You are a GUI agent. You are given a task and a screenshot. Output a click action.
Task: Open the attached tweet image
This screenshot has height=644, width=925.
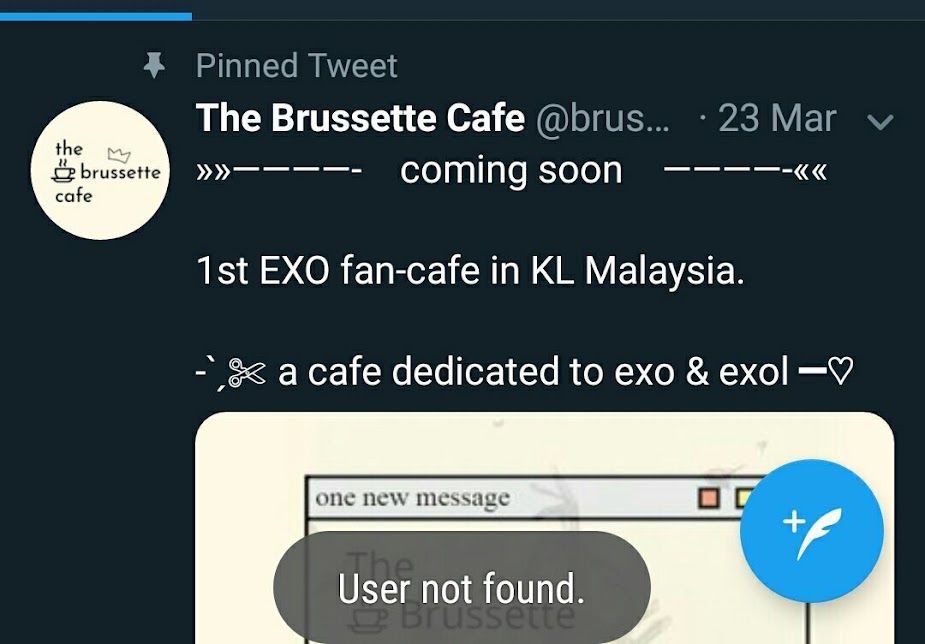(544, 528)
